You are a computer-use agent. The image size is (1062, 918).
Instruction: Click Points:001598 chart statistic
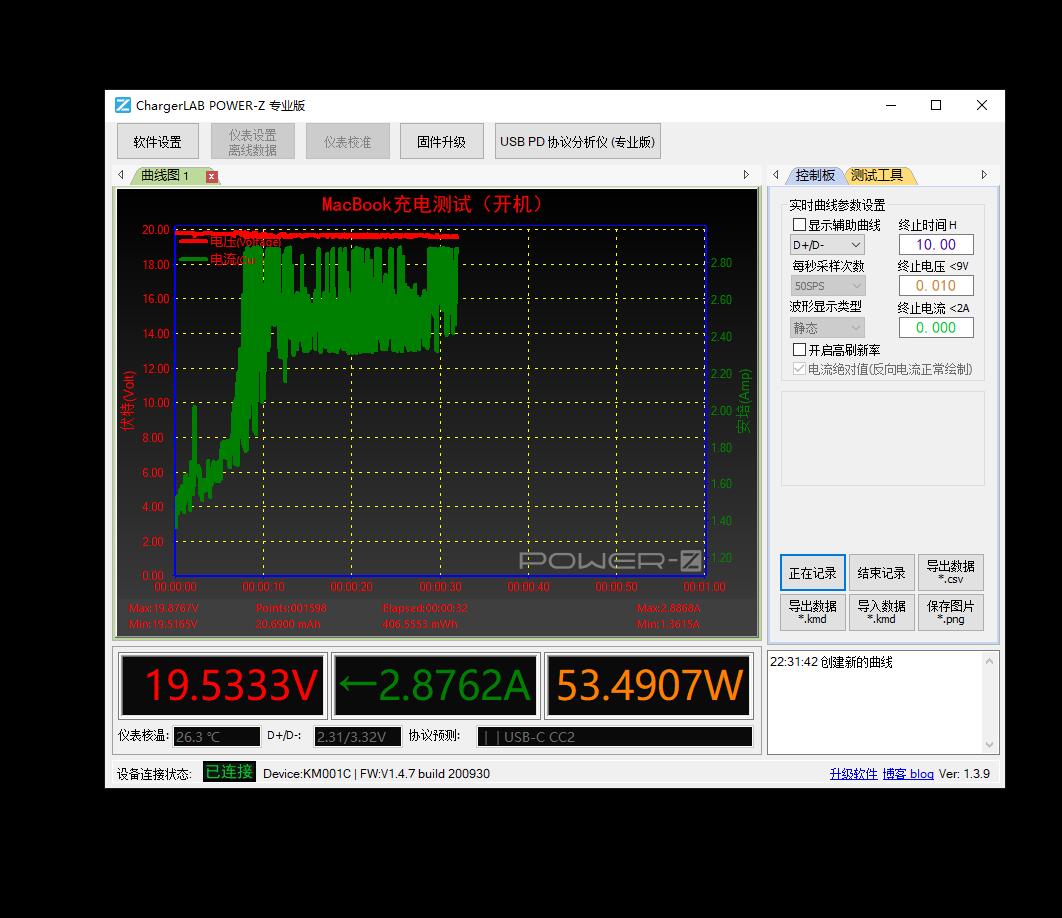point(291,608)
